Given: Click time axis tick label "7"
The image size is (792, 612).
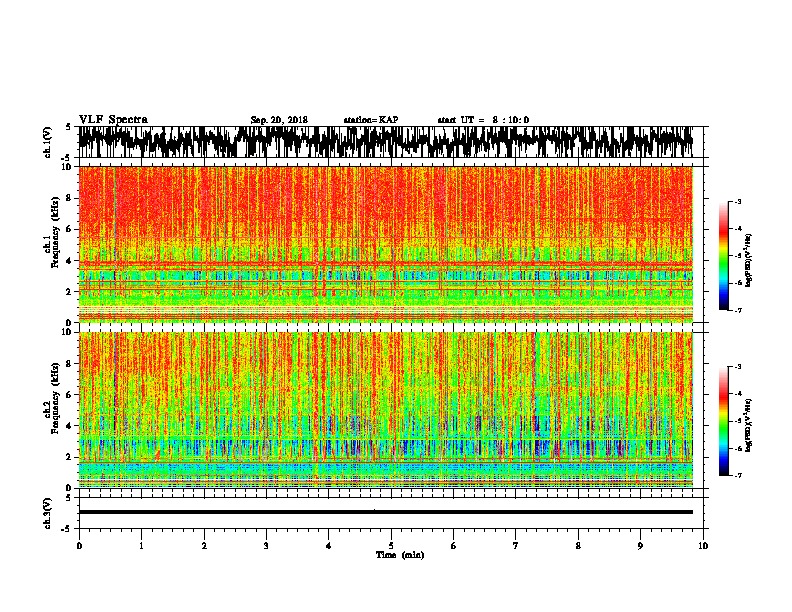Looking at the screenshot, I should pyautogui.click(x=516, y=546).
